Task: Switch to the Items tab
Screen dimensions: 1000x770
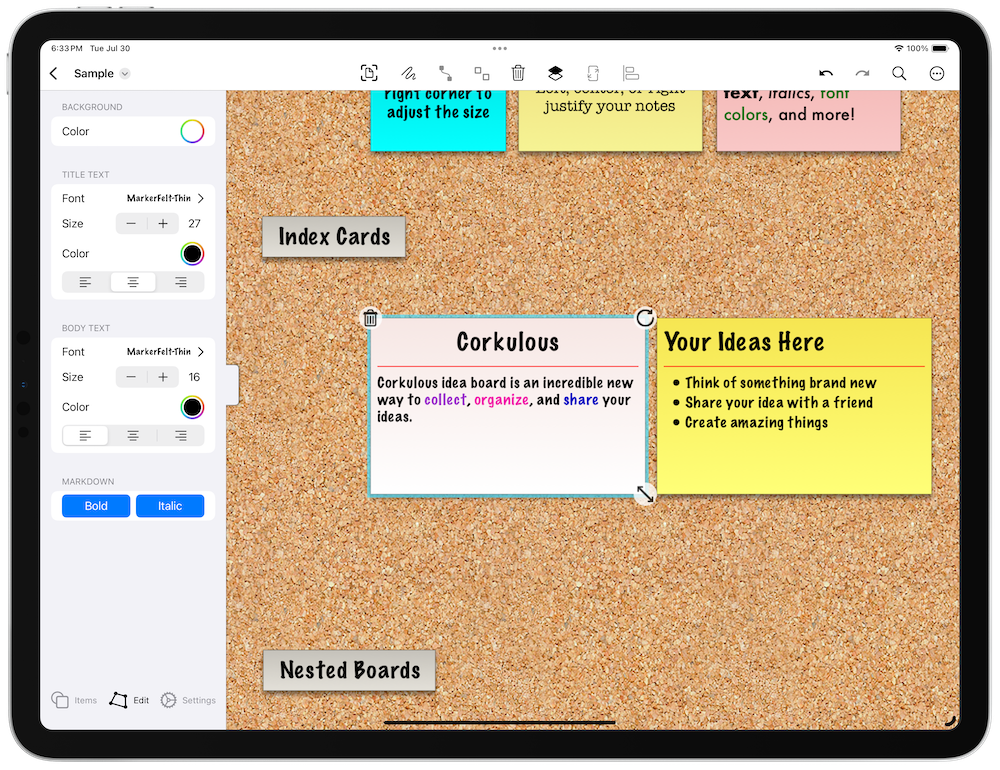Action: coord(74,700)
